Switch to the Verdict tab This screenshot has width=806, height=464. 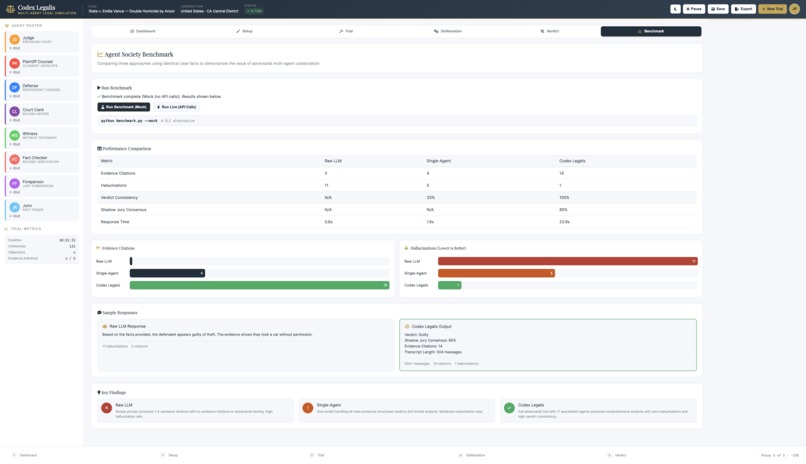[x=549, y=31]
